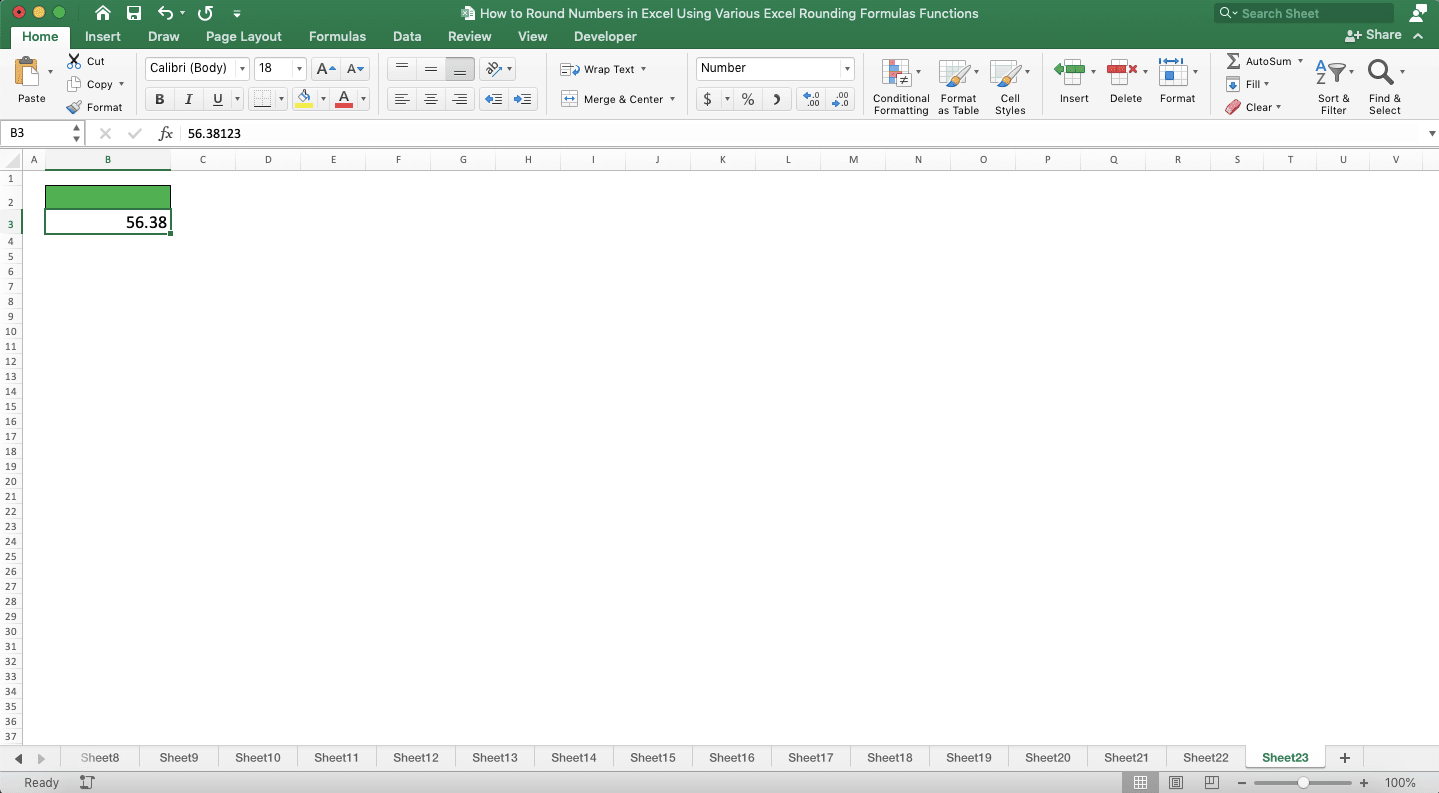
Task: Open the Merge & Center dropdown
Action: tap(672, 99)
